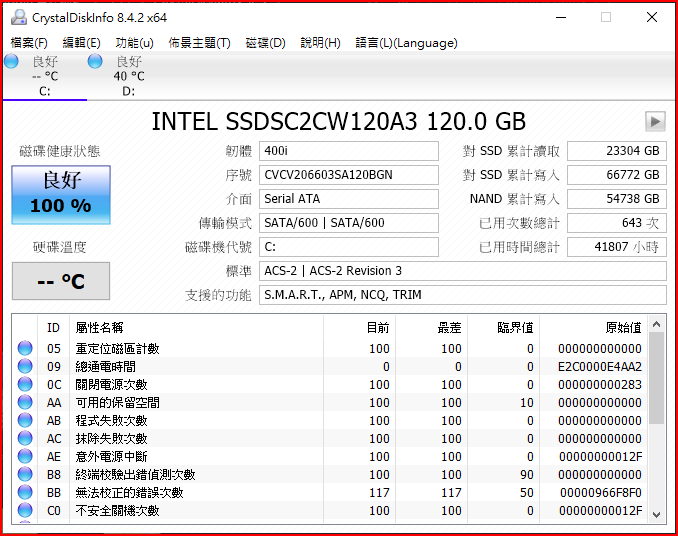Click the ID column header
678x536 pixels.
pyautogui.click(x=54, y=328)
